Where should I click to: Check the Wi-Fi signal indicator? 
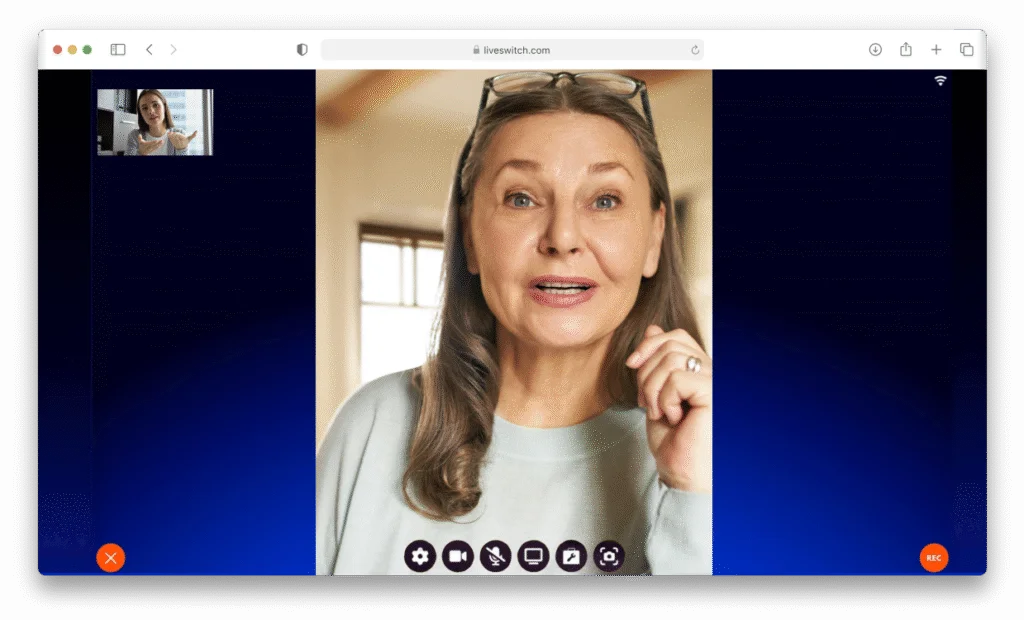point(940,81)
